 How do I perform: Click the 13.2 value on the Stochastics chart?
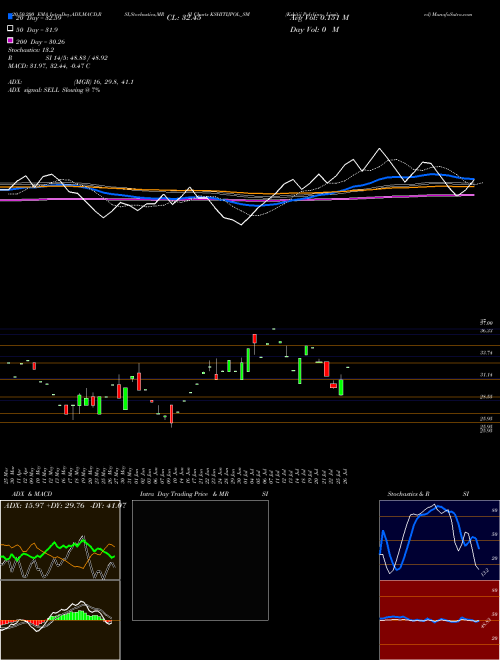[485, 572]
